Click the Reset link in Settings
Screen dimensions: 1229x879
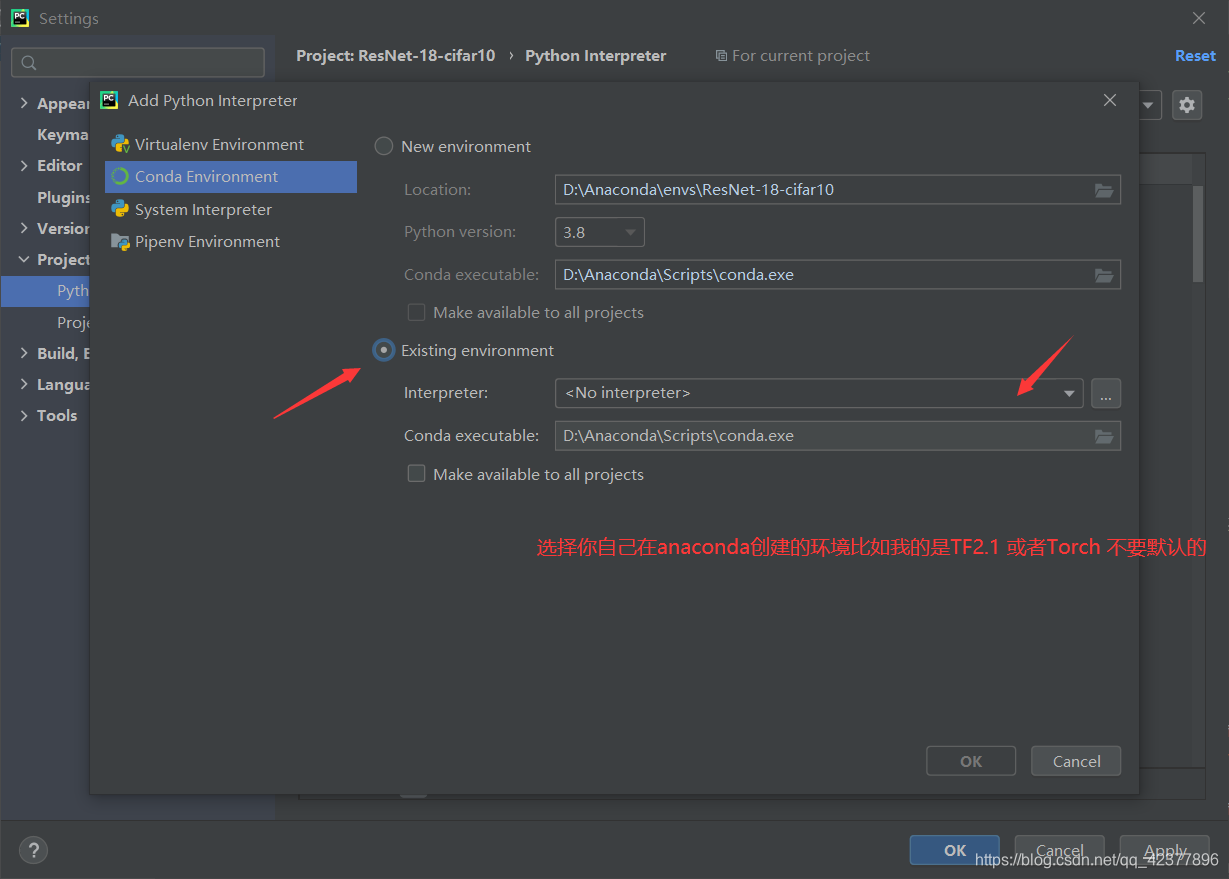click(x=1195, y=56)
